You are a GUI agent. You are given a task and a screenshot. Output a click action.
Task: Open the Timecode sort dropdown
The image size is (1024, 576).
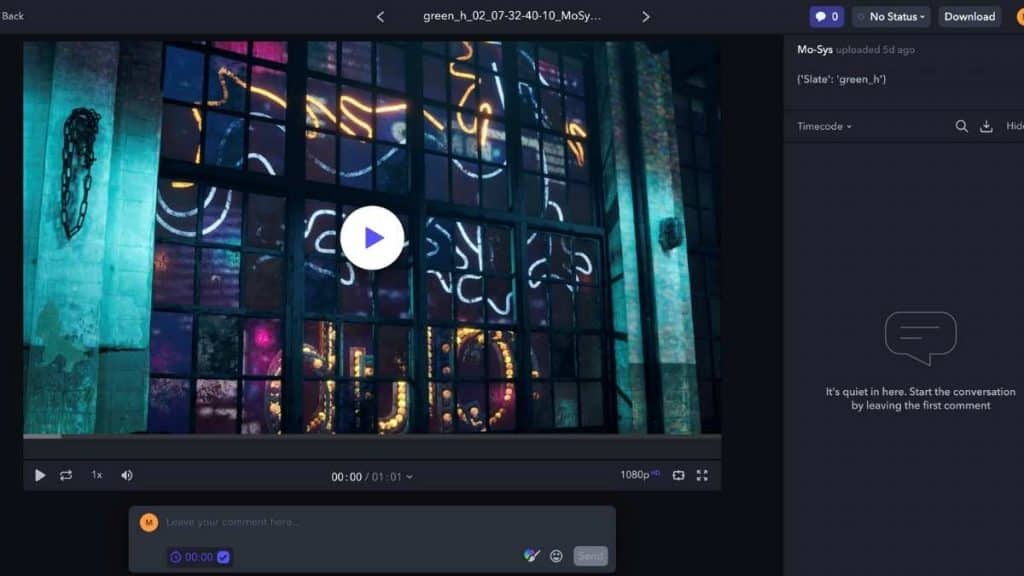tap(824, 126)
